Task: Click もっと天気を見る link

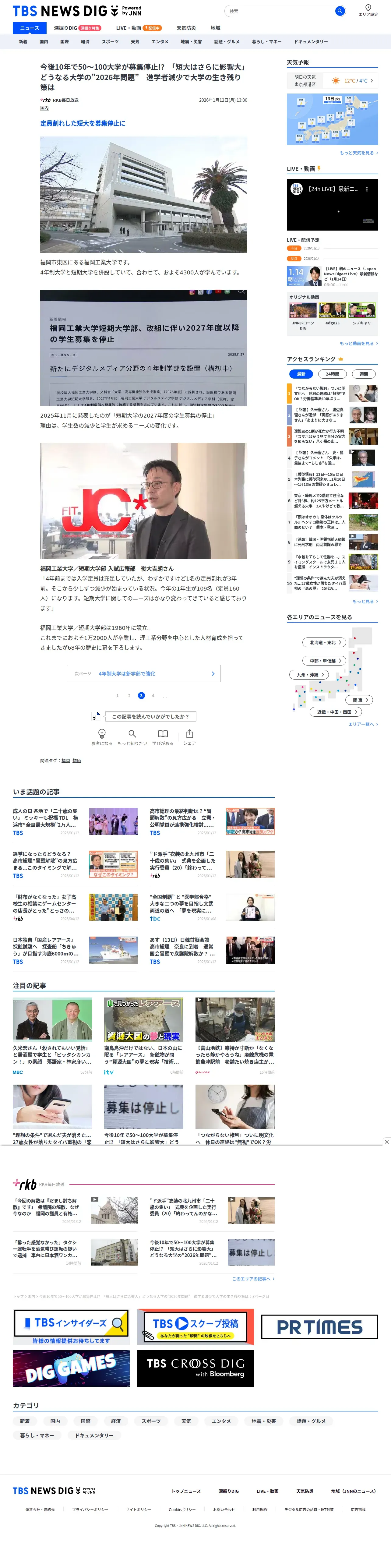Action: coord(359,153)
